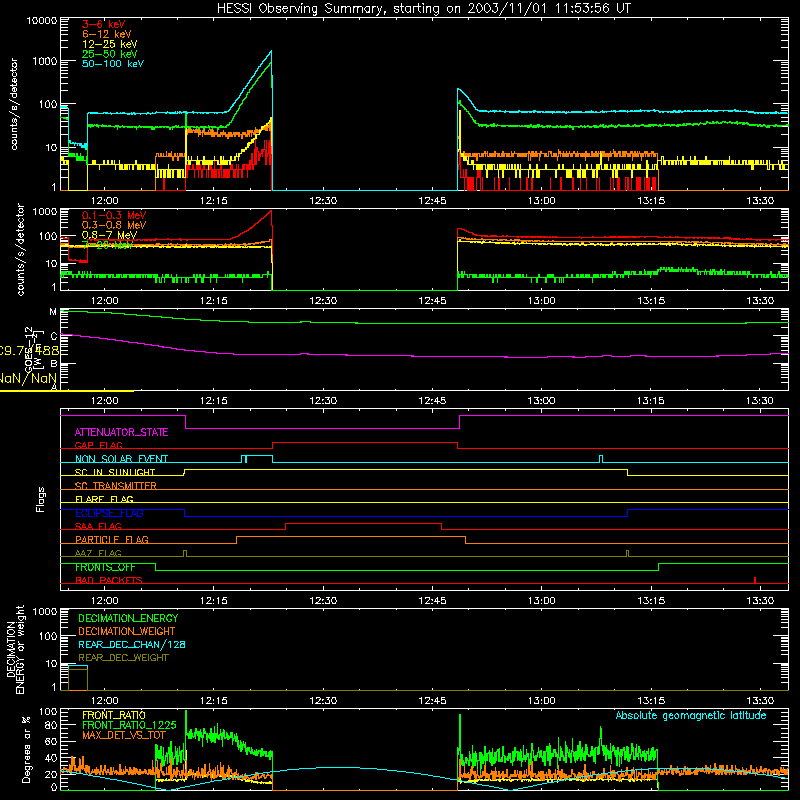Select the 6-12 keV legend label
The image size is (800, 800).
(107, 34)
